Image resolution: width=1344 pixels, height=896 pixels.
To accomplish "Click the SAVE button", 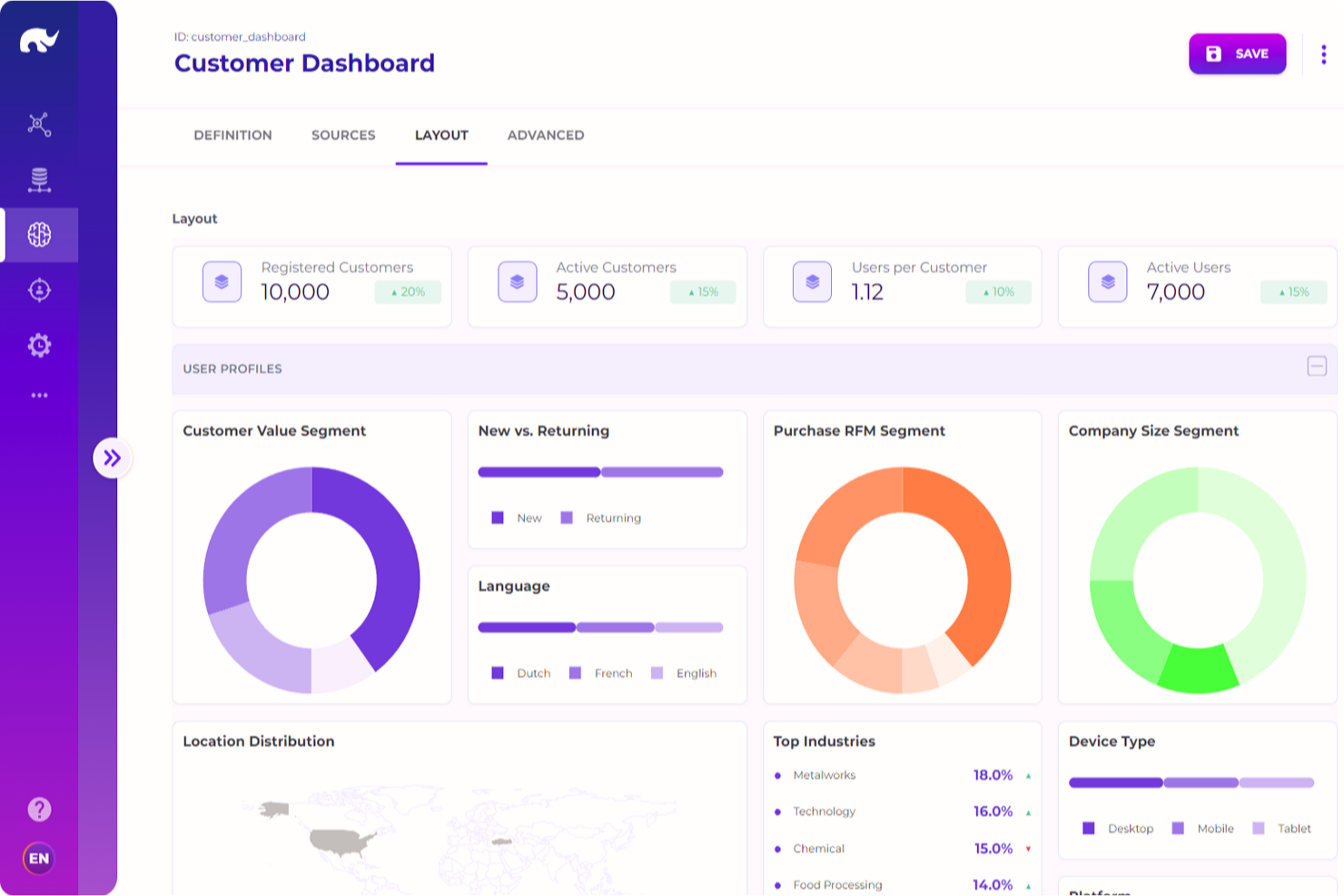I will [x=1237, y=54].
